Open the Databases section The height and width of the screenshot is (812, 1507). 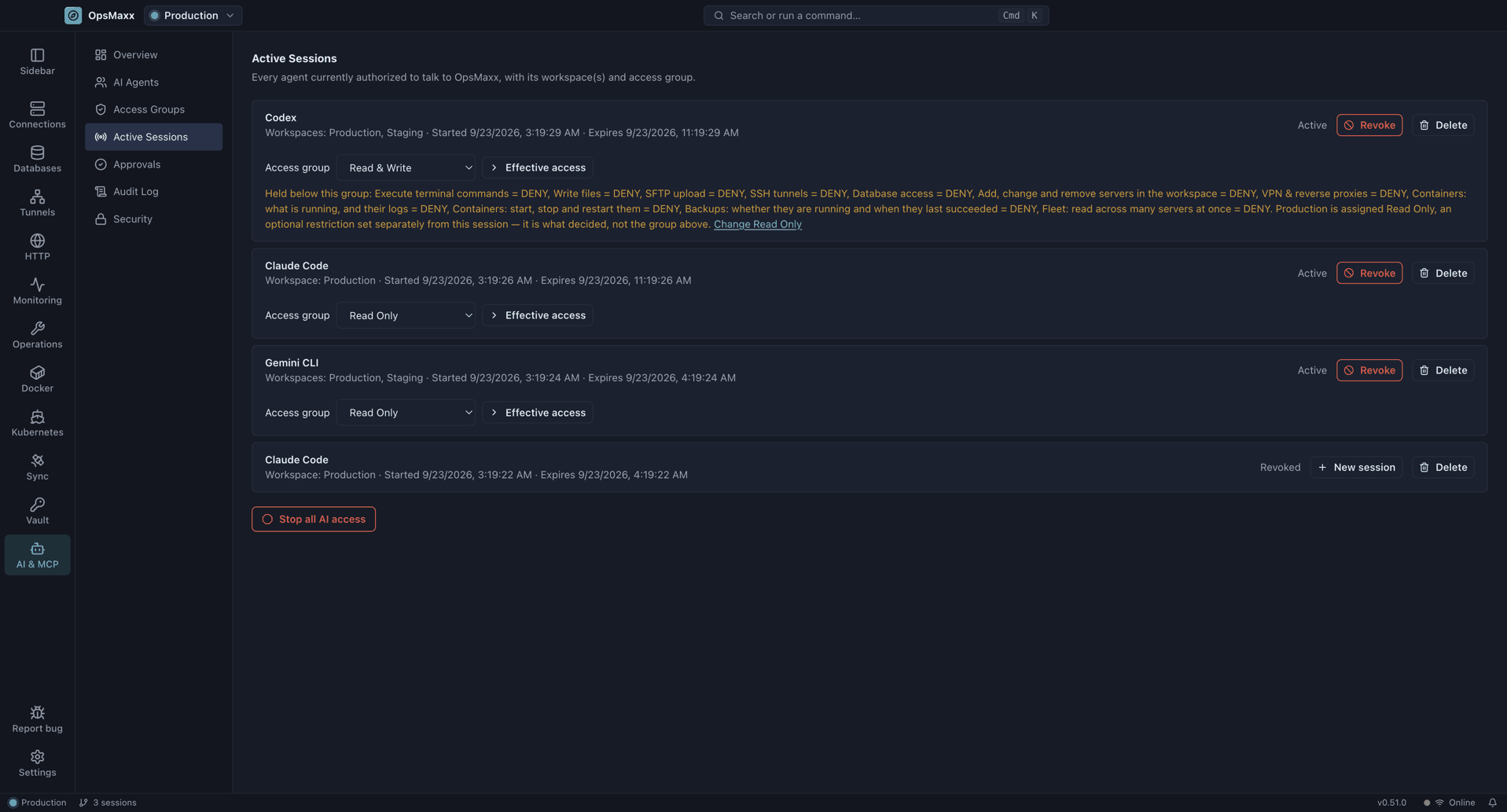(37, 159)
